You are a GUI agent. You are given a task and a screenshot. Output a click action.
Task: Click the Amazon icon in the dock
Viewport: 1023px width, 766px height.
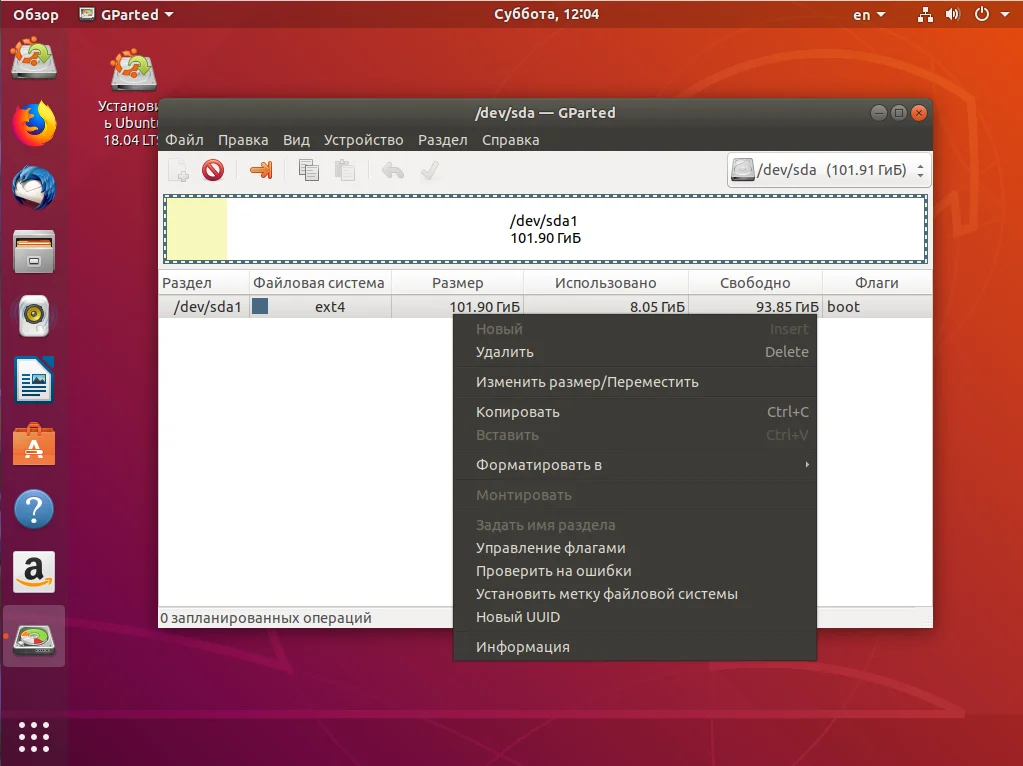click(34, 572)
